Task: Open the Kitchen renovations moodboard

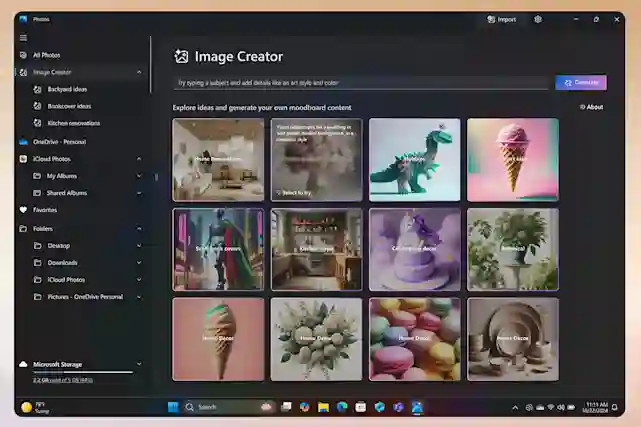Action: [74, 123]
